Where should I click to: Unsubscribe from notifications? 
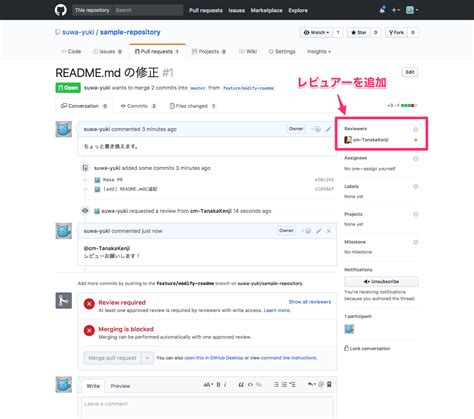(x=381, y=282)
